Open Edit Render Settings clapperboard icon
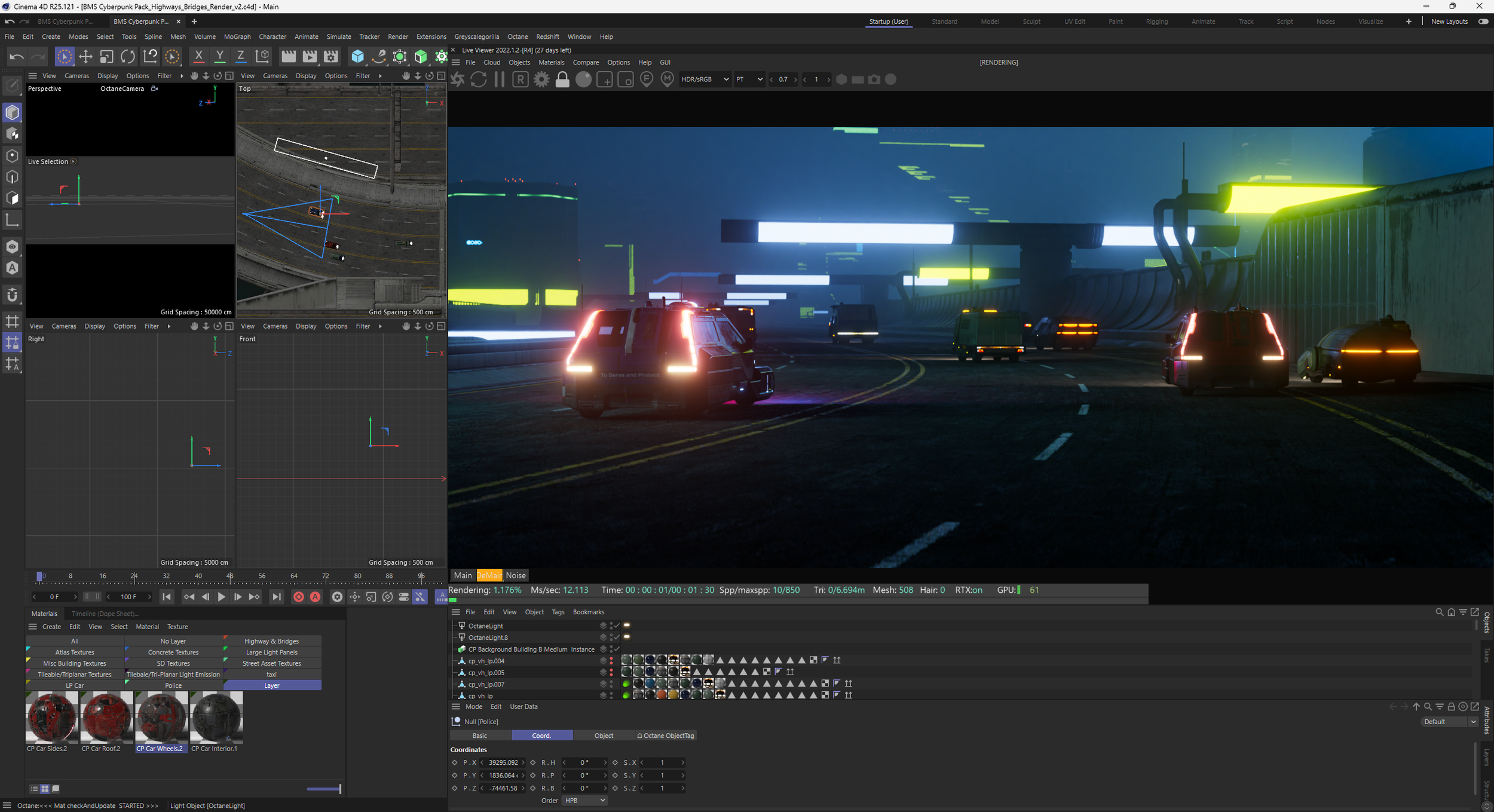 coord(330,57)
